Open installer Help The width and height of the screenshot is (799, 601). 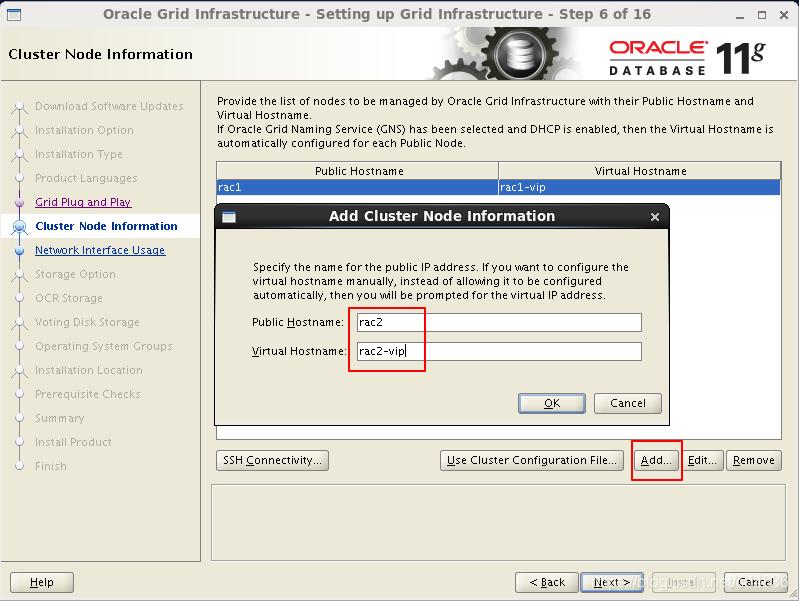click(42, 582)
